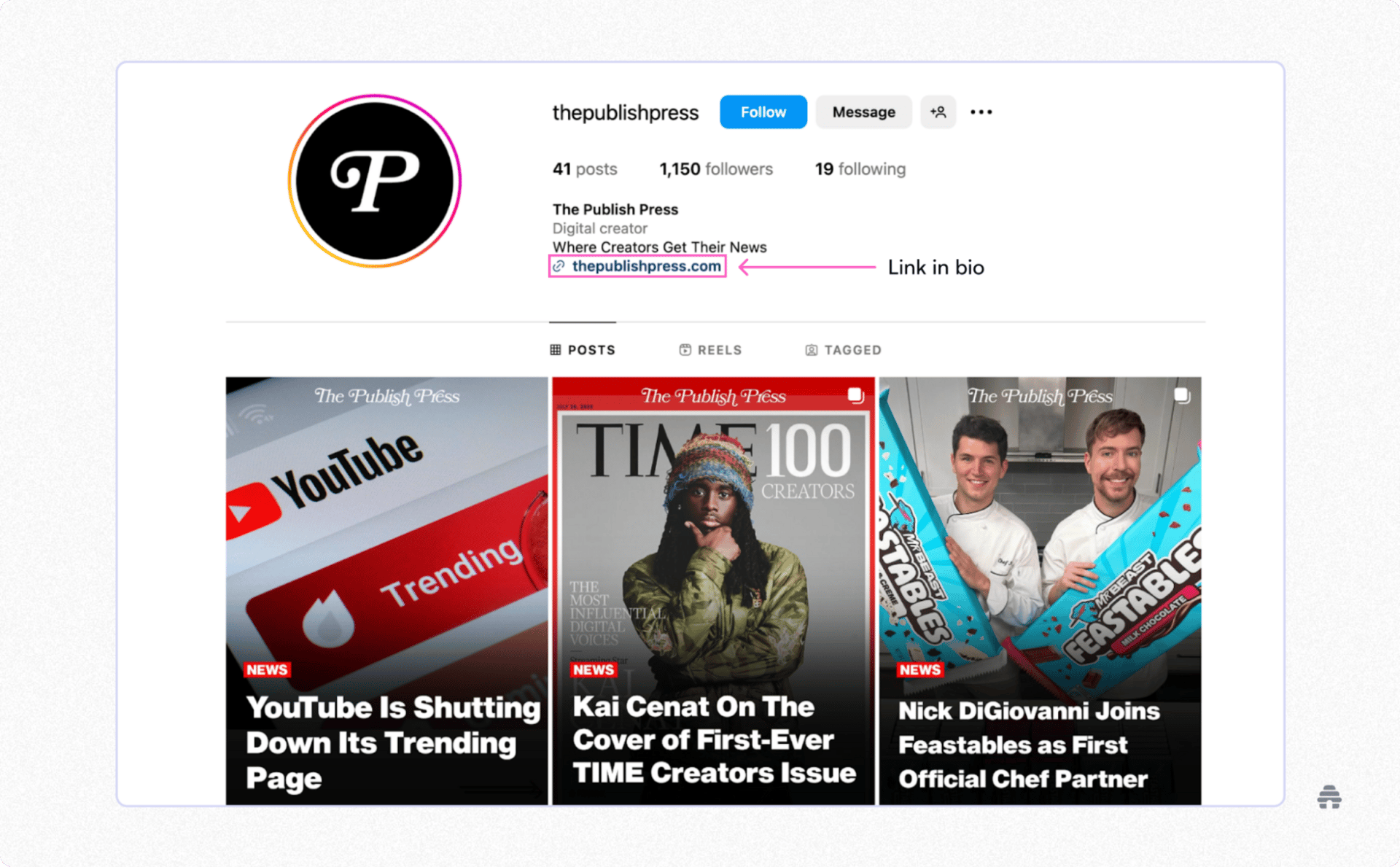Open the thepublishpress.com bio link
Image resolution: width=1400 pixels, height=867 pixels.
coord(646,267)
